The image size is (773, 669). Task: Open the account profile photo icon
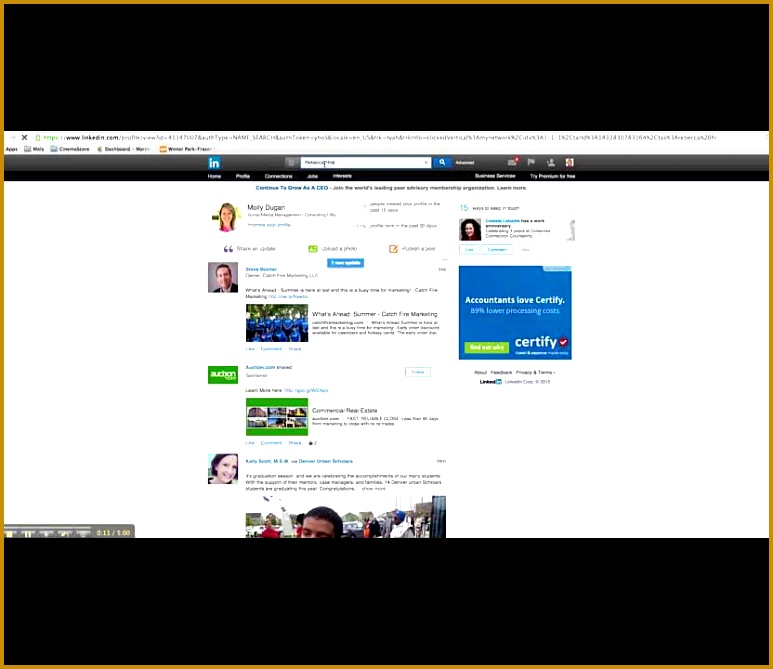[569, 162]
